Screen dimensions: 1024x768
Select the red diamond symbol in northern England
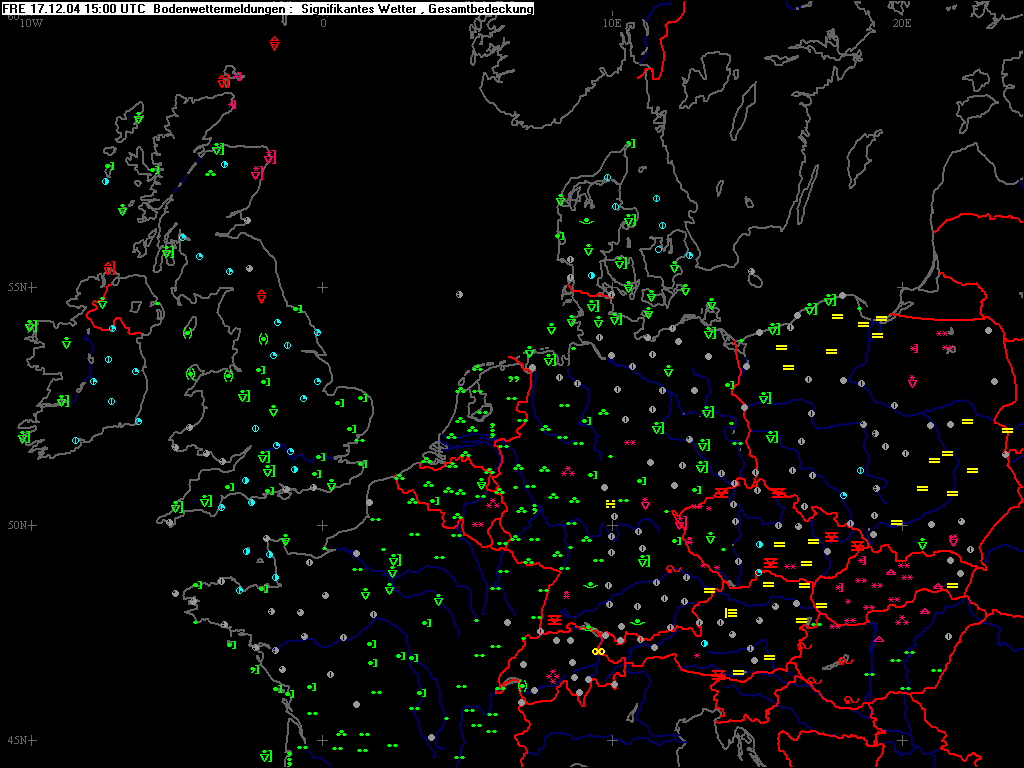[x=261, y=296]
